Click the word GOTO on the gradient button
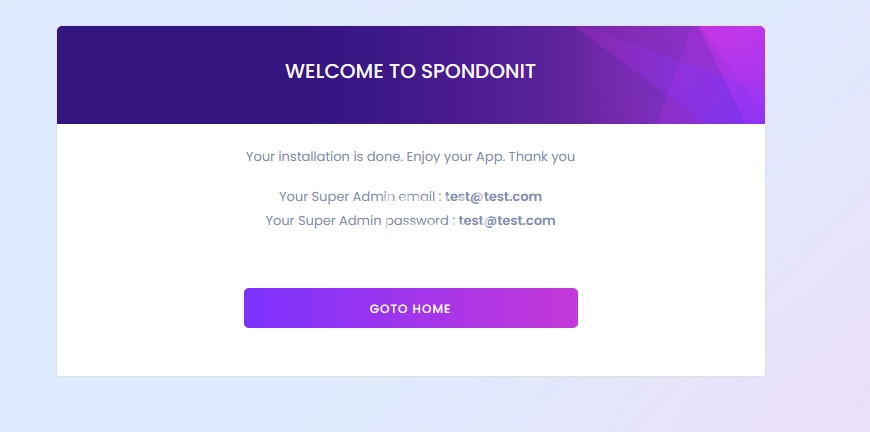Image resolution: width=870 pixels, height=432 pixels. 388,309
